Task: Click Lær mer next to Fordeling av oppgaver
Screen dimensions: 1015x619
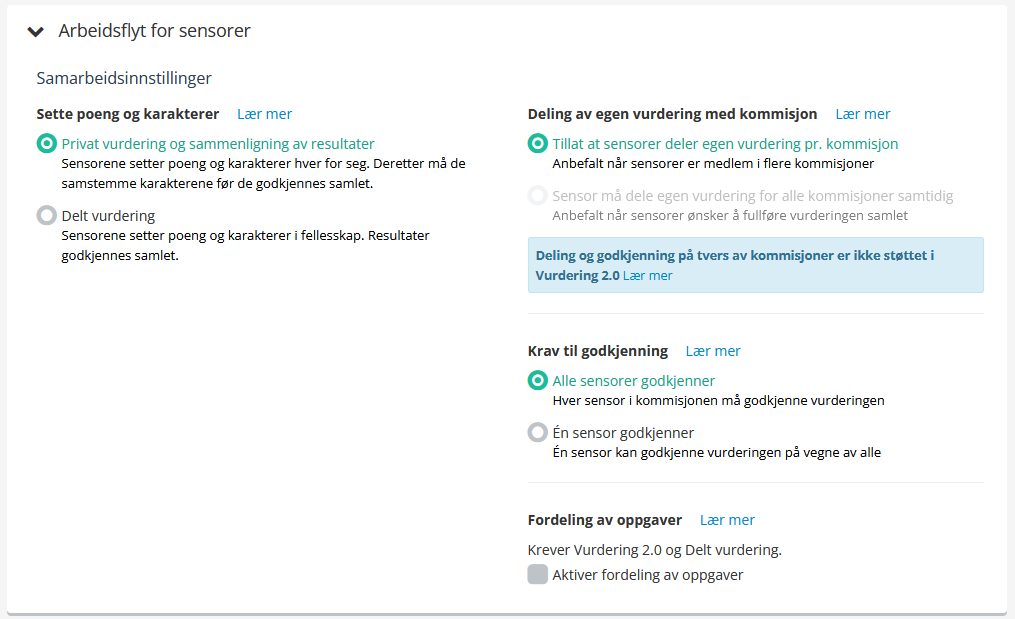Action: tap(727, 520)
